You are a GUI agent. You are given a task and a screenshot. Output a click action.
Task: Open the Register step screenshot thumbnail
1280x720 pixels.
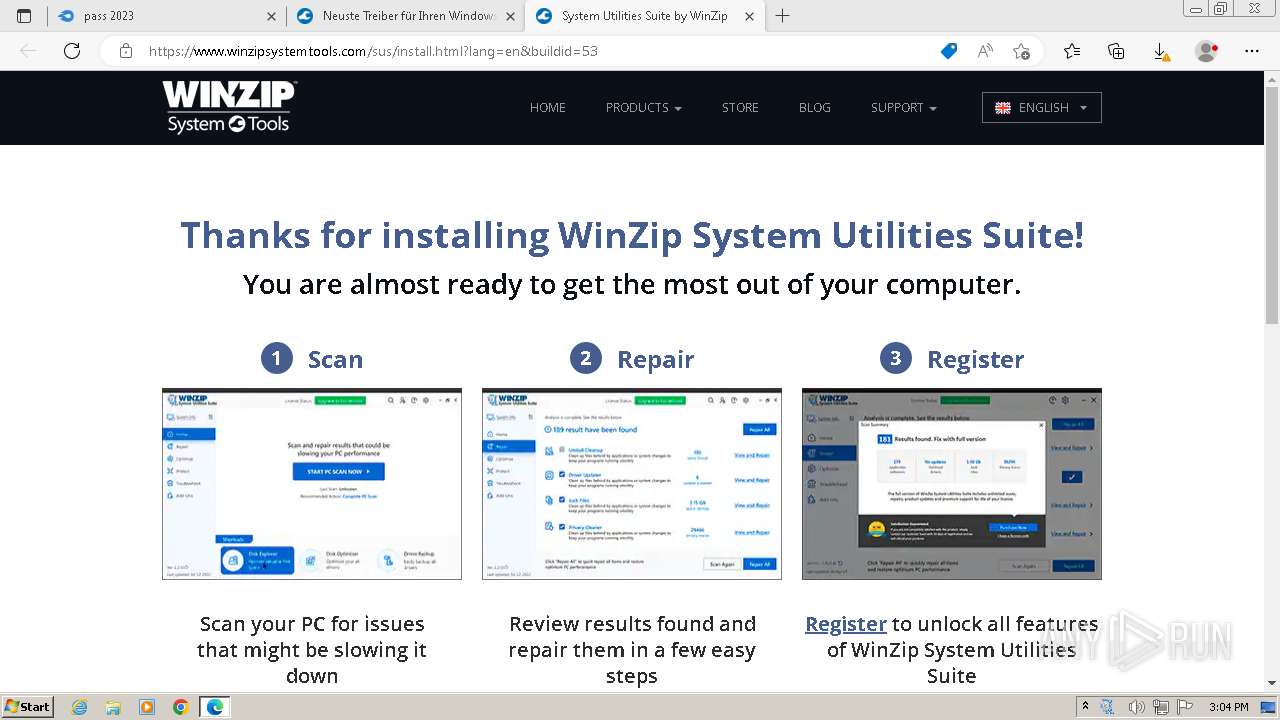[x=952, y=484]
